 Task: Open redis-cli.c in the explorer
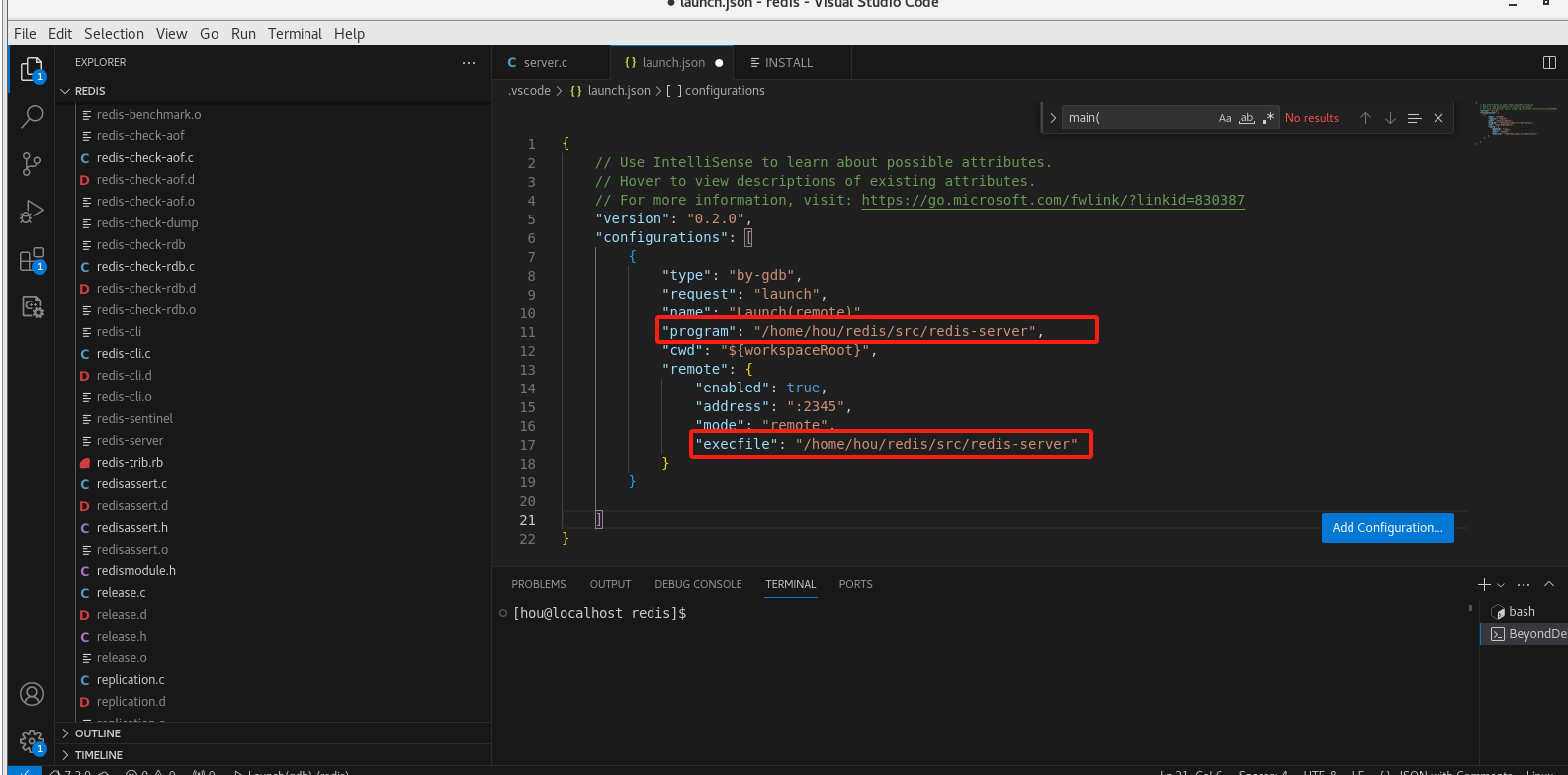[124, 353]
